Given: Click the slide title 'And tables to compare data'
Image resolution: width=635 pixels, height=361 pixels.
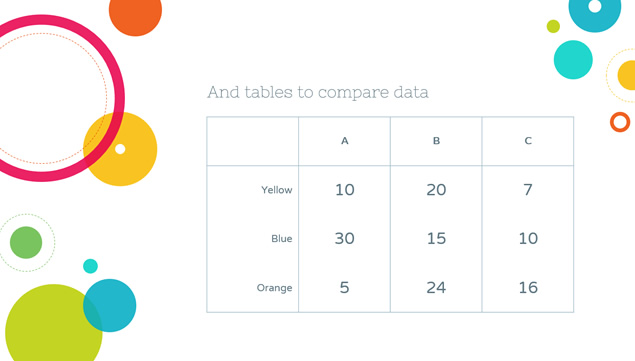Looking at the screenshot, I should tap(318, 92).
